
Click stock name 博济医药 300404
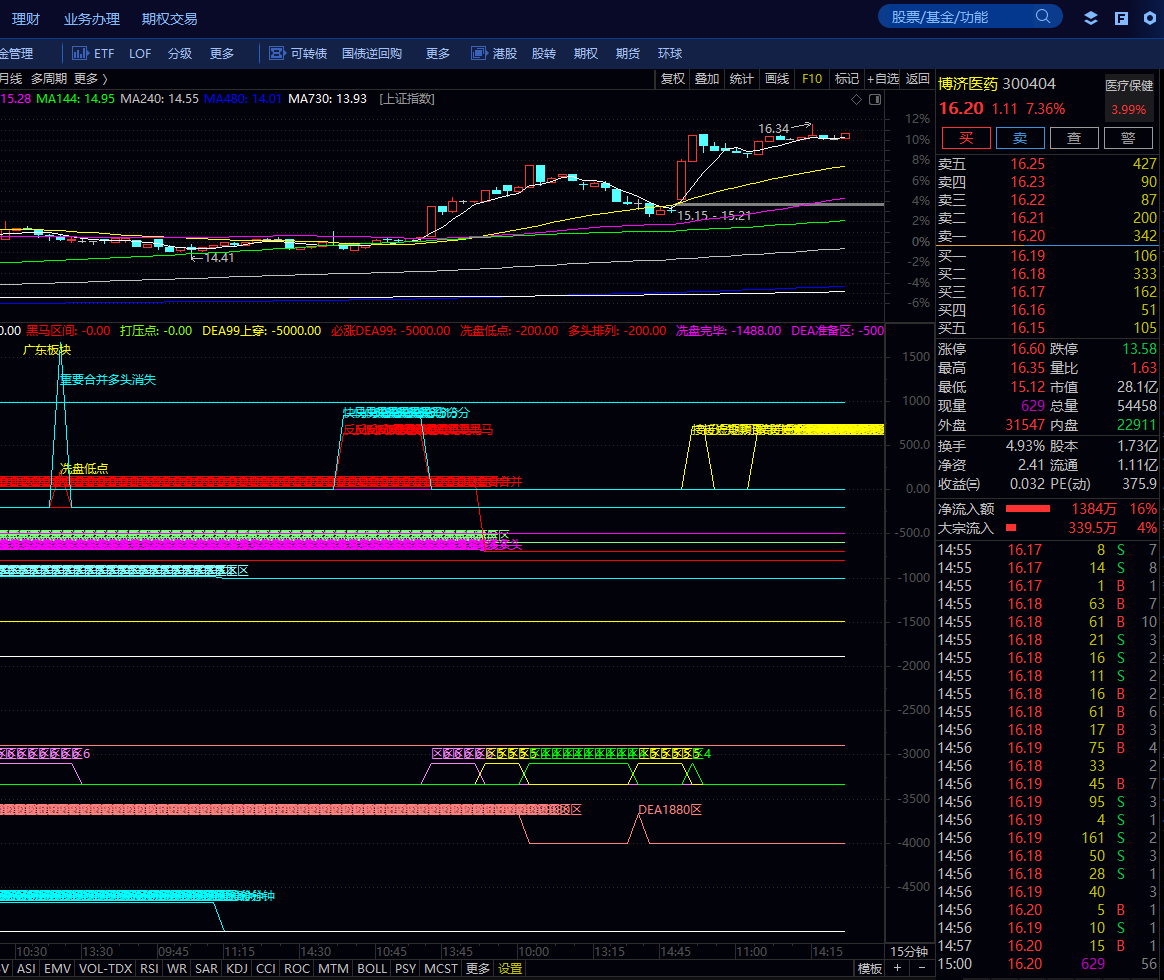coord(997,84)
